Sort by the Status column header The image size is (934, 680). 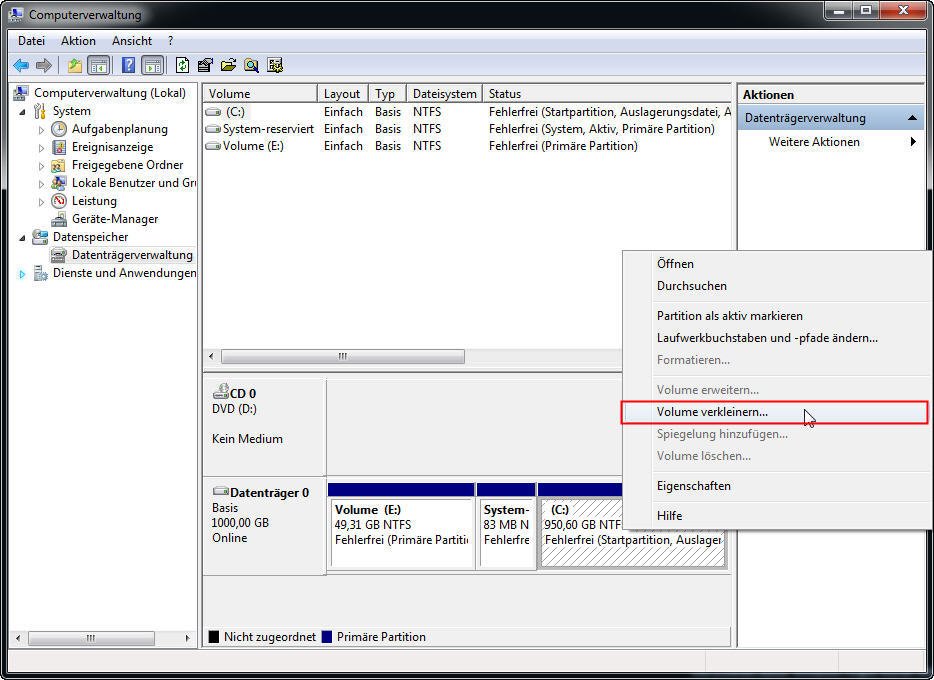(x=607, y=93)
